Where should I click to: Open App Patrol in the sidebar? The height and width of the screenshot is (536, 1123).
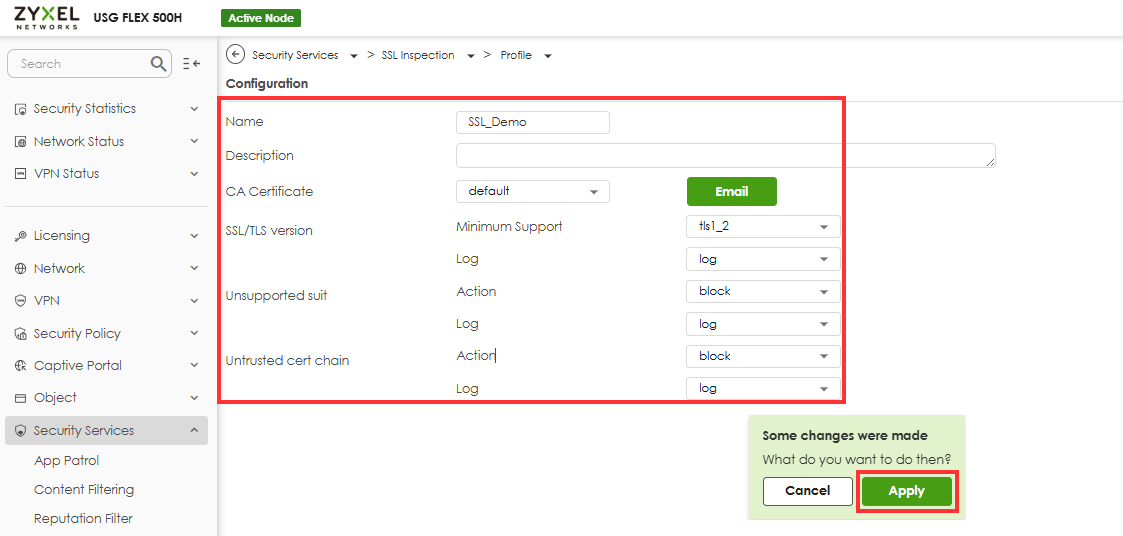coord(66,461)
